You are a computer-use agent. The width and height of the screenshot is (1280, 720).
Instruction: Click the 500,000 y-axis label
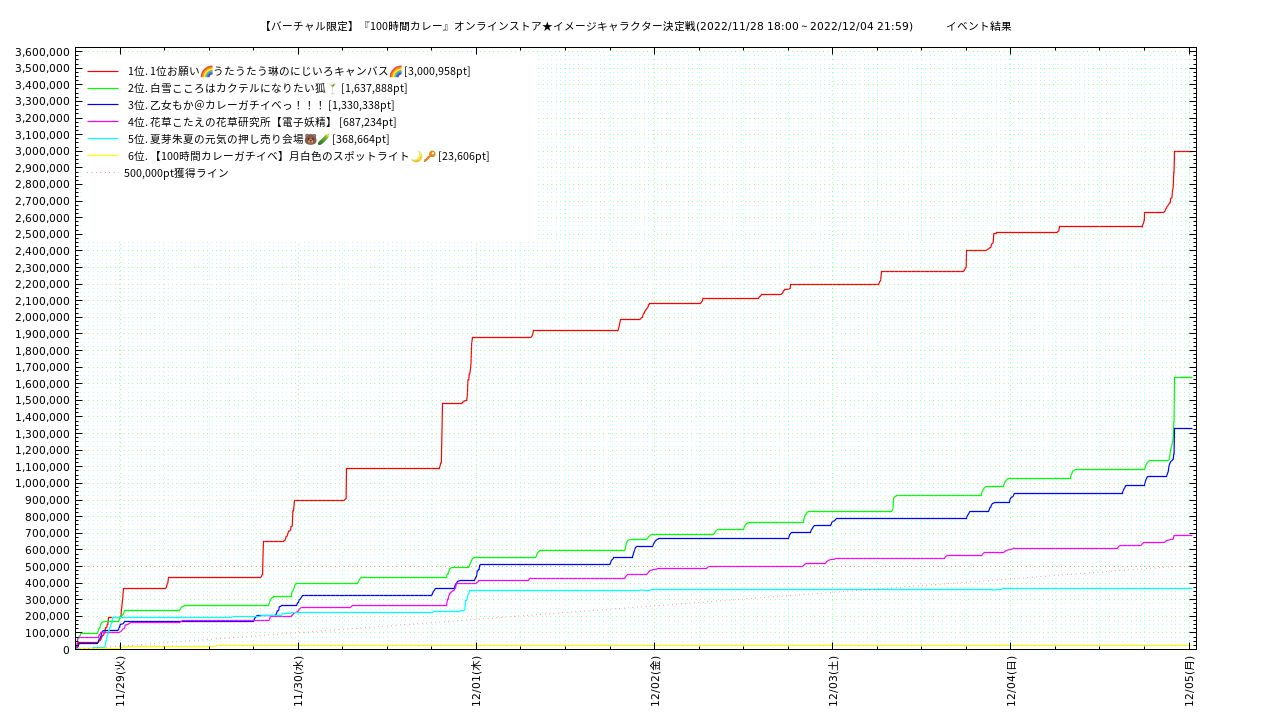pos(48,567)
